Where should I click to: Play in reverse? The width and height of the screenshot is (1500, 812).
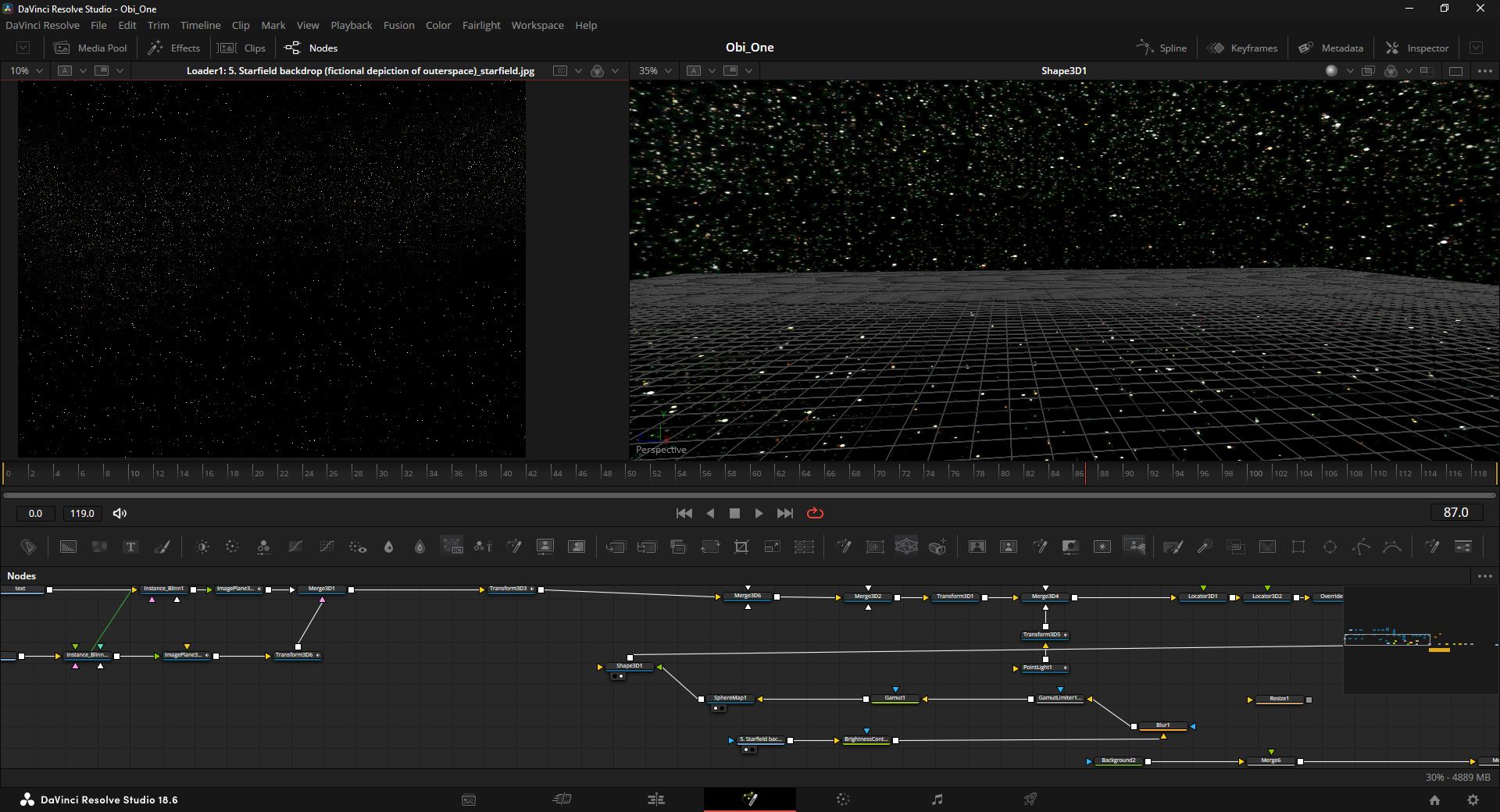click(x=710, y=513)
